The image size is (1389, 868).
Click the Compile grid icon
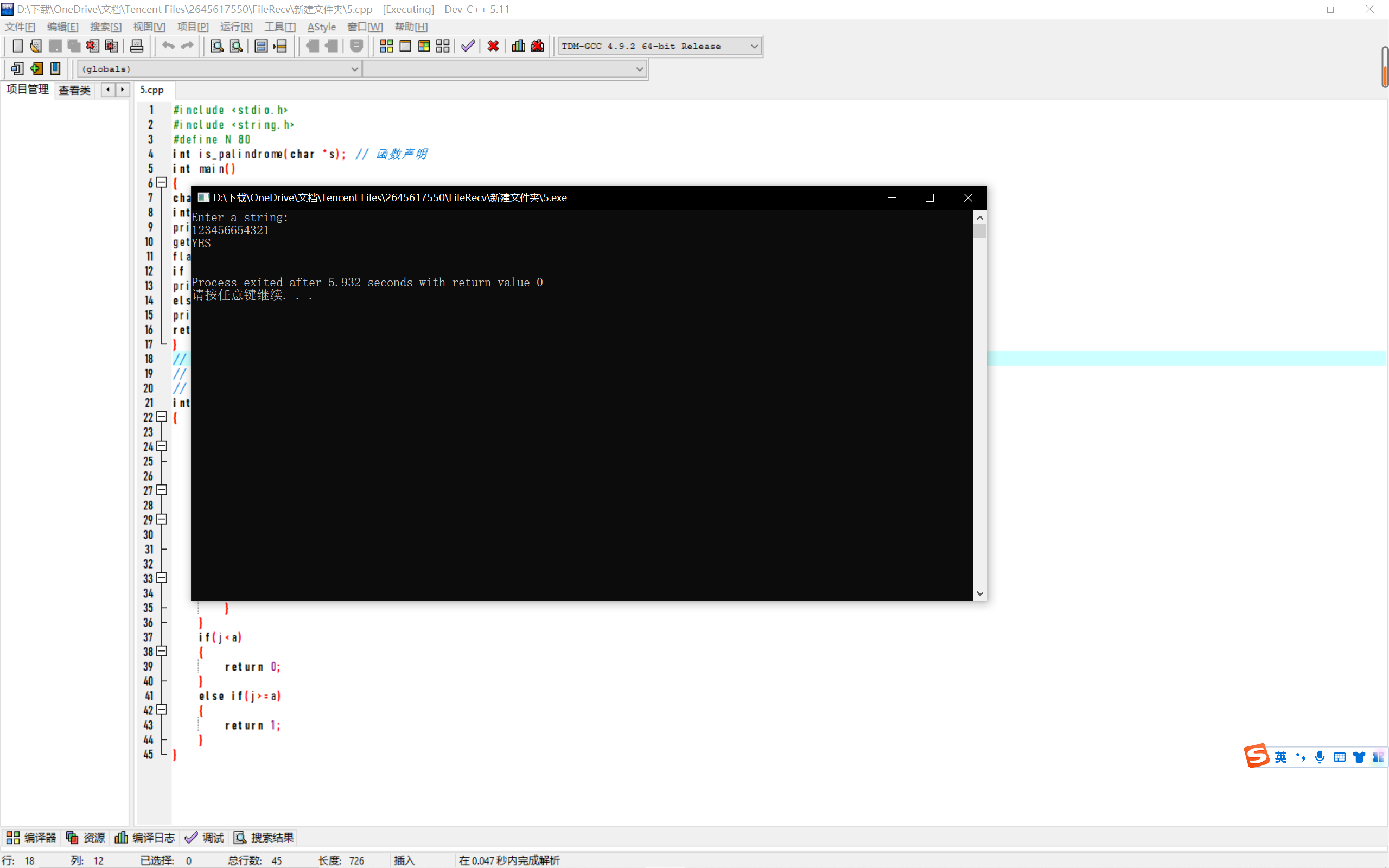click(386, 46)
